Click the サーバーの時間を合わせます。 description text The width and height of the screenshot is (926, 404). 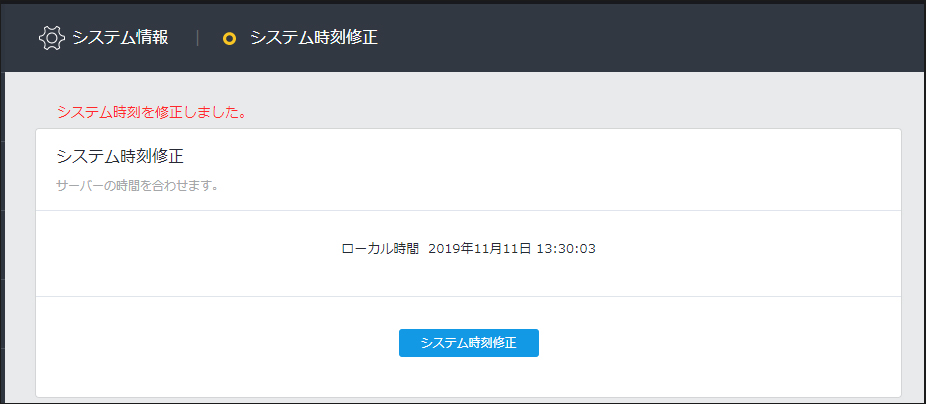click(x=138, y=186)
